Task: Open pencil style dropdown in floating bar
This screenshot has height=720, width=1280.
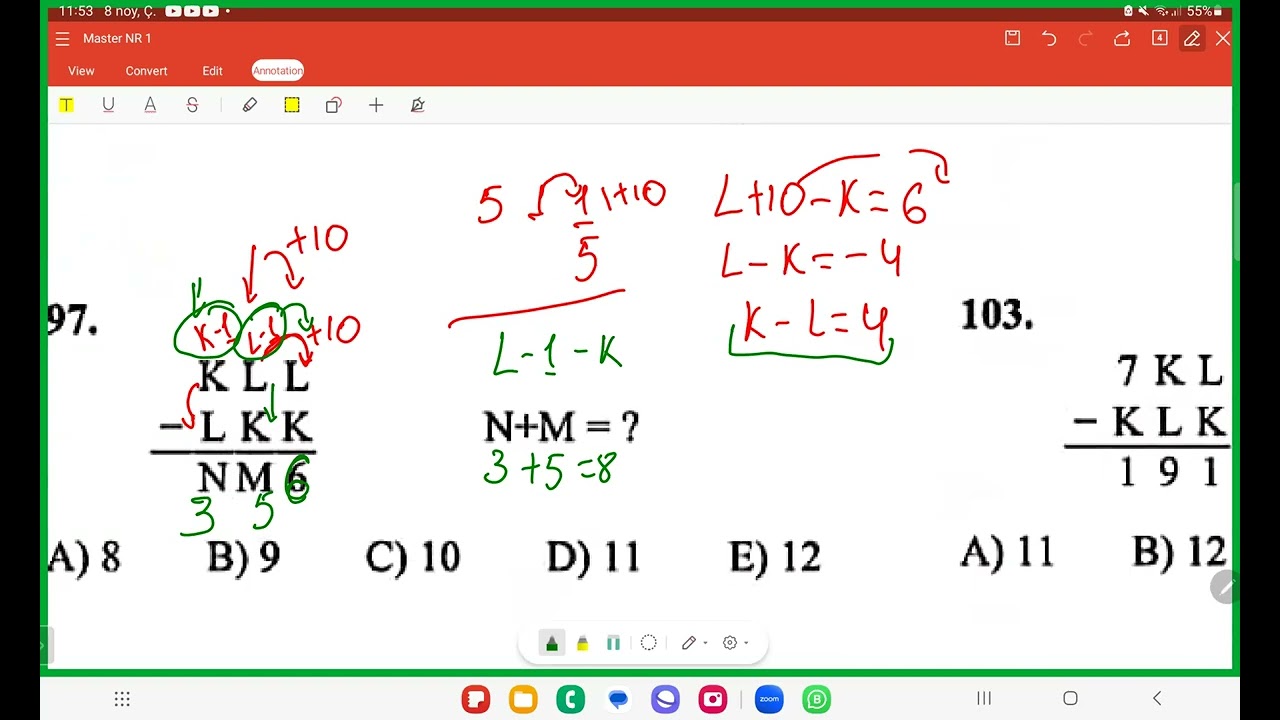Action: pos(694,643)
